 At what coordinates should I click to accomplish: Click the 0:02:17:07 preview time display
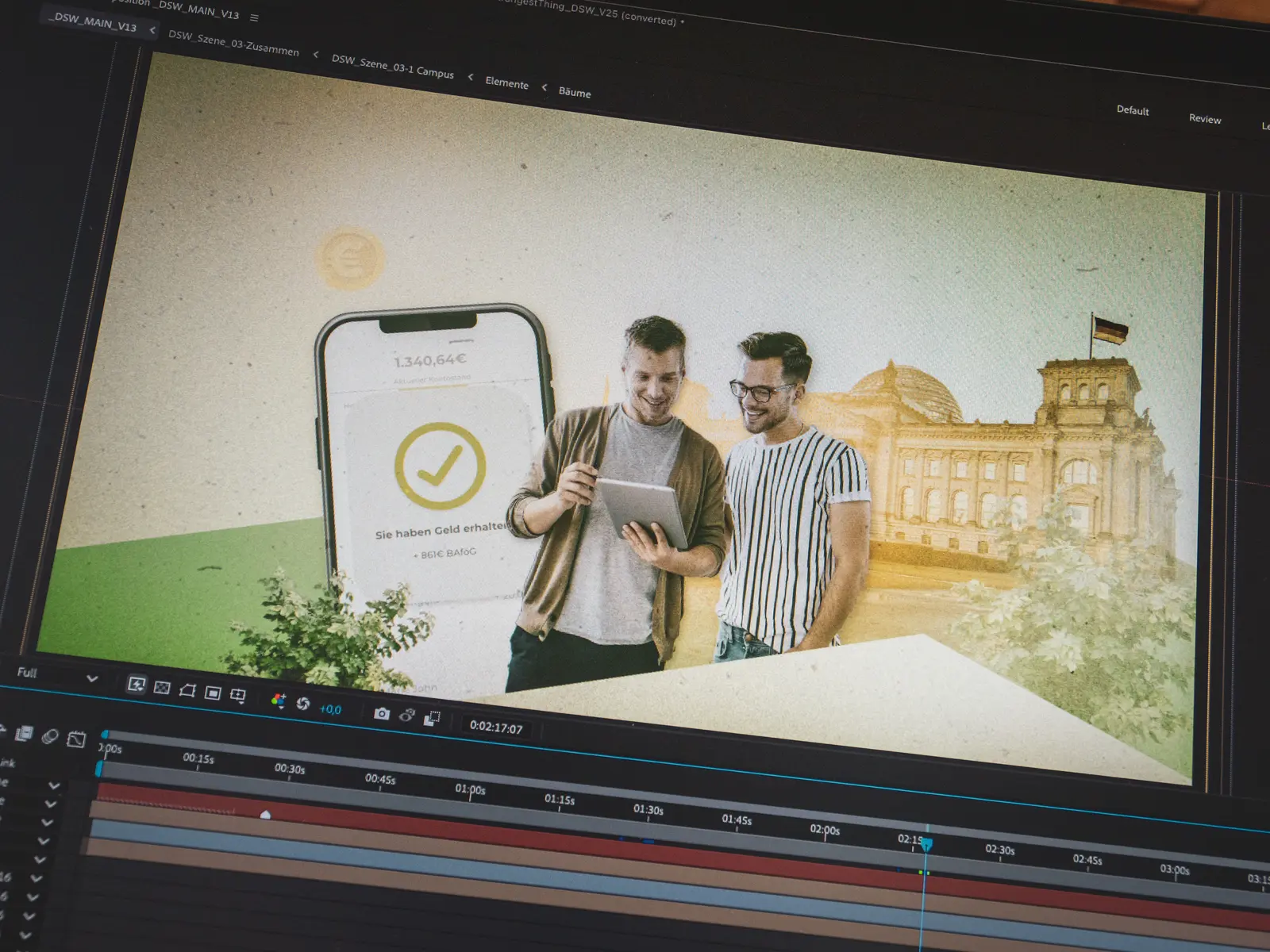pos(496,727)
